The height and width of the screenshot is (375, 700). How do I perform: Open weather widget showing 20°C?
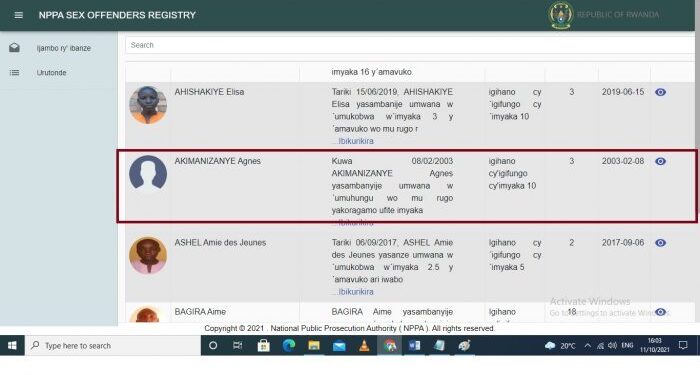point(560,346)
